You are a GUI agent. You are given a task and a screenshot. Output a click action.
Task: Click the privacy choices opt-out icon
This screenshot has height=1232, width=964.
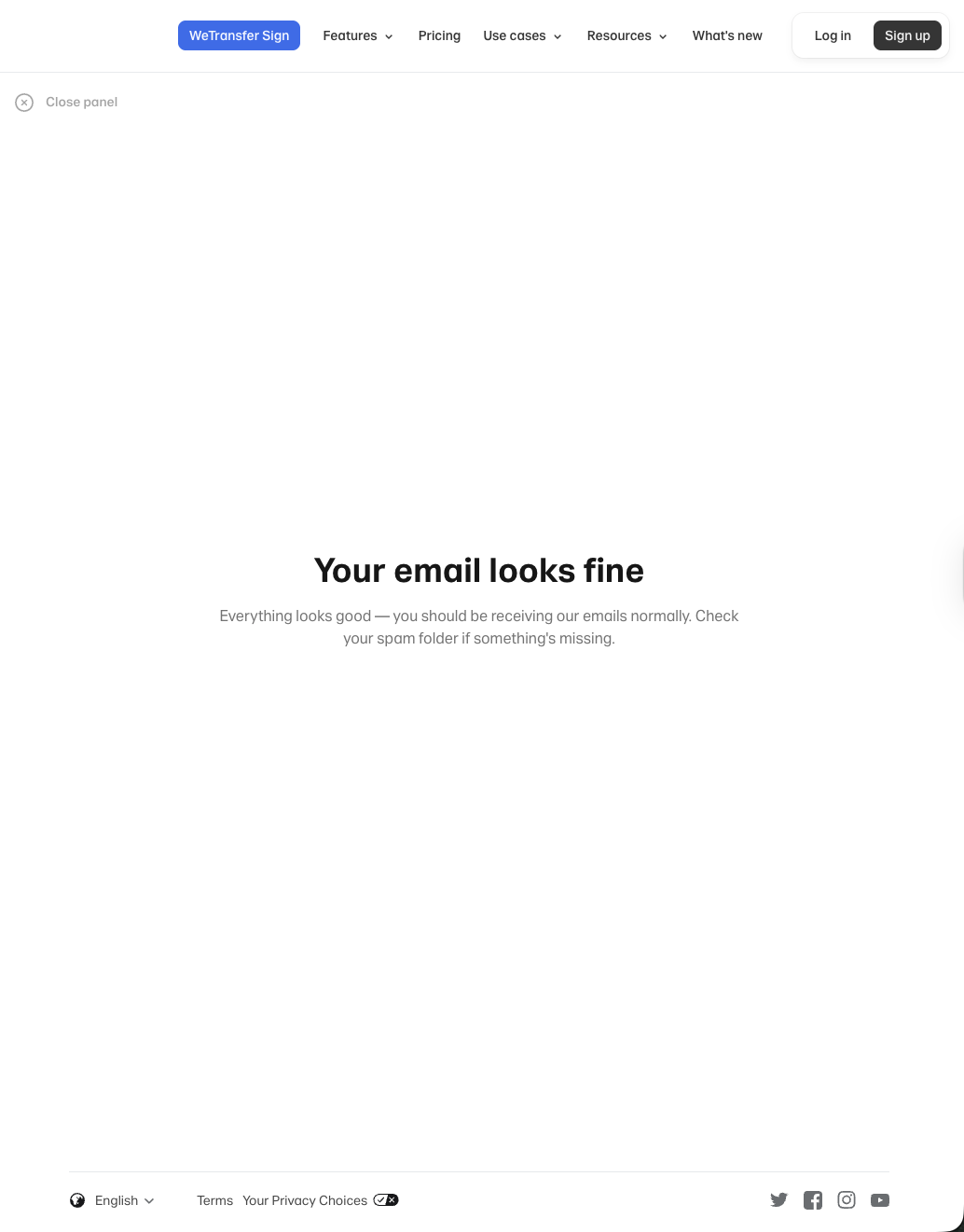[386, 1200]
